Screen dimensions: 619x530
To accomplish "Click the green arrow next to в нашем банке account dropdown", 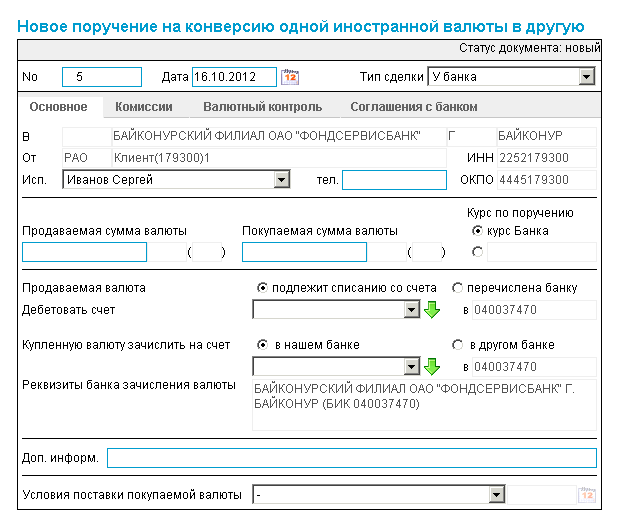I will coord(432,367).
